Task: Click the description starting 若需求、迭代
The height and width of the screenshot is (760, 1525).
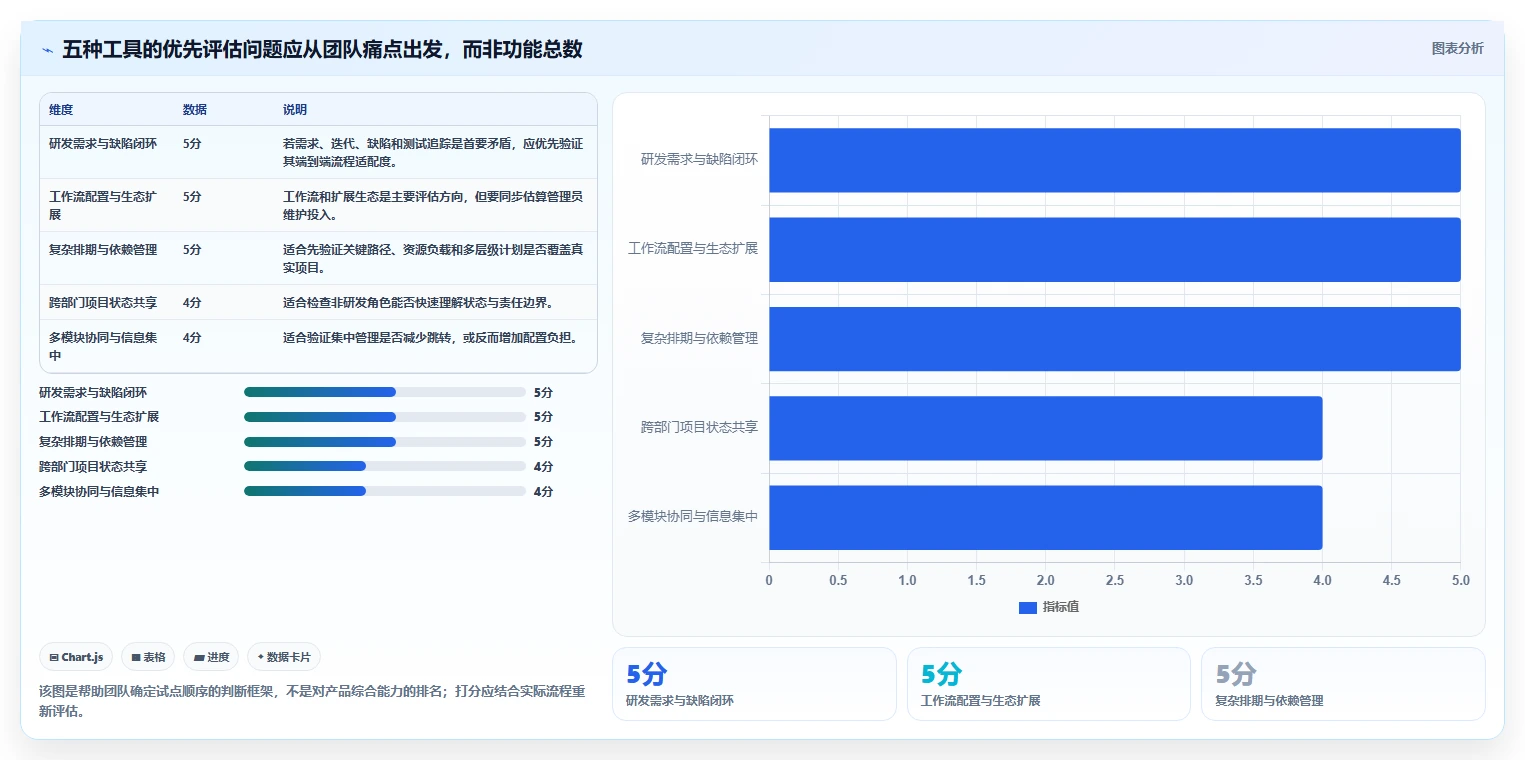Action: coord(433,152)
